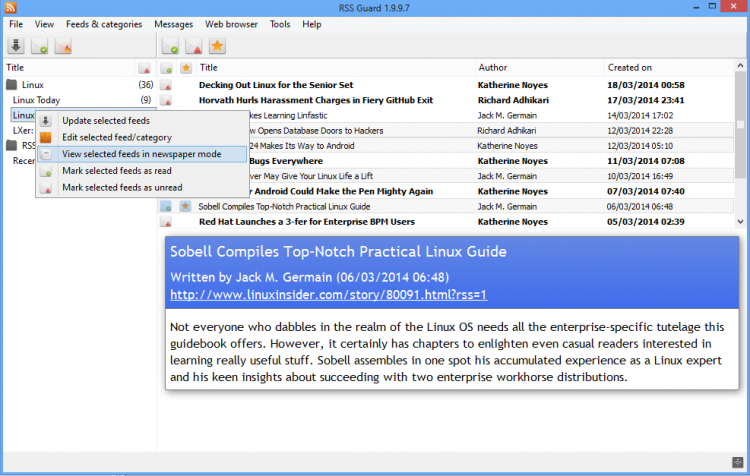Select the Linux Today feed
This screenshot has height=476, width=750.
point(36,100)
